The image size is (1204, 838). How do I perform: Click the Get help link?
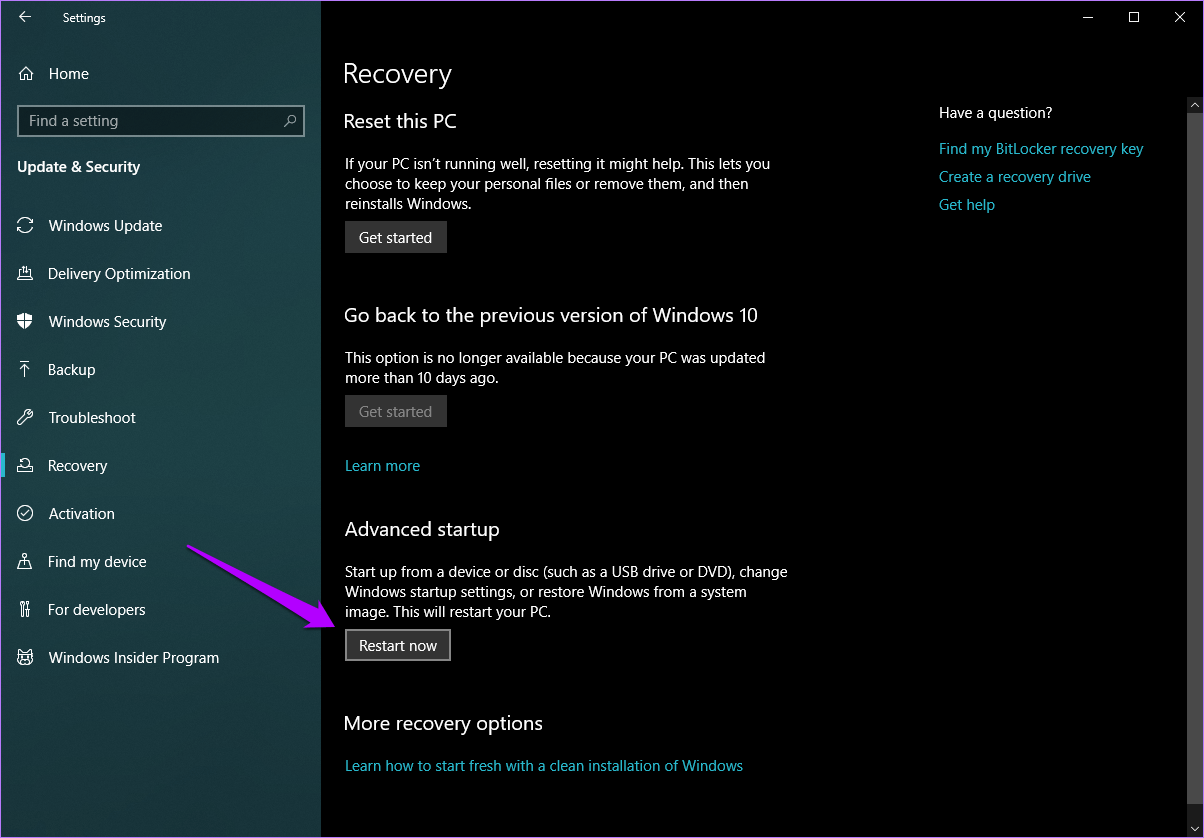967,205
